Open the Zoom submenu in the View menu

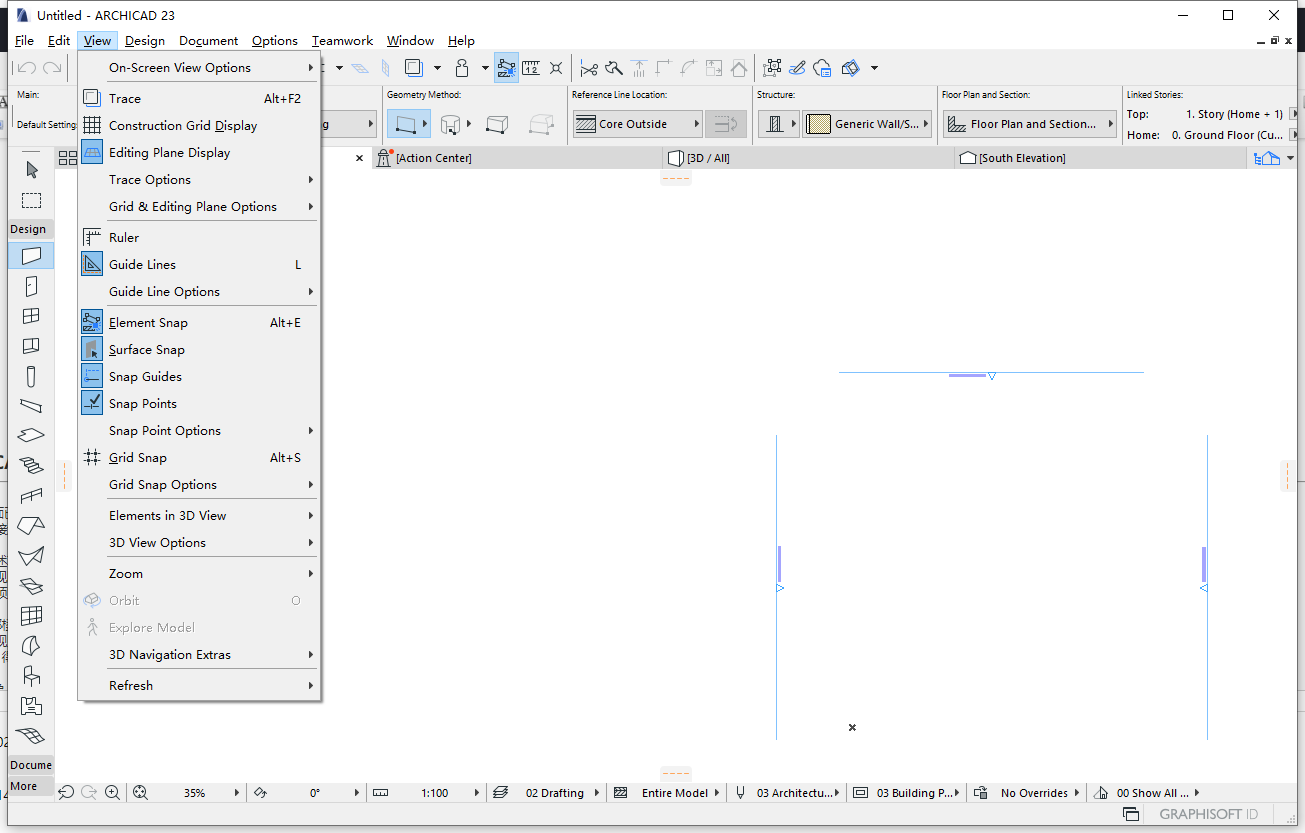(x=126, y=573)
